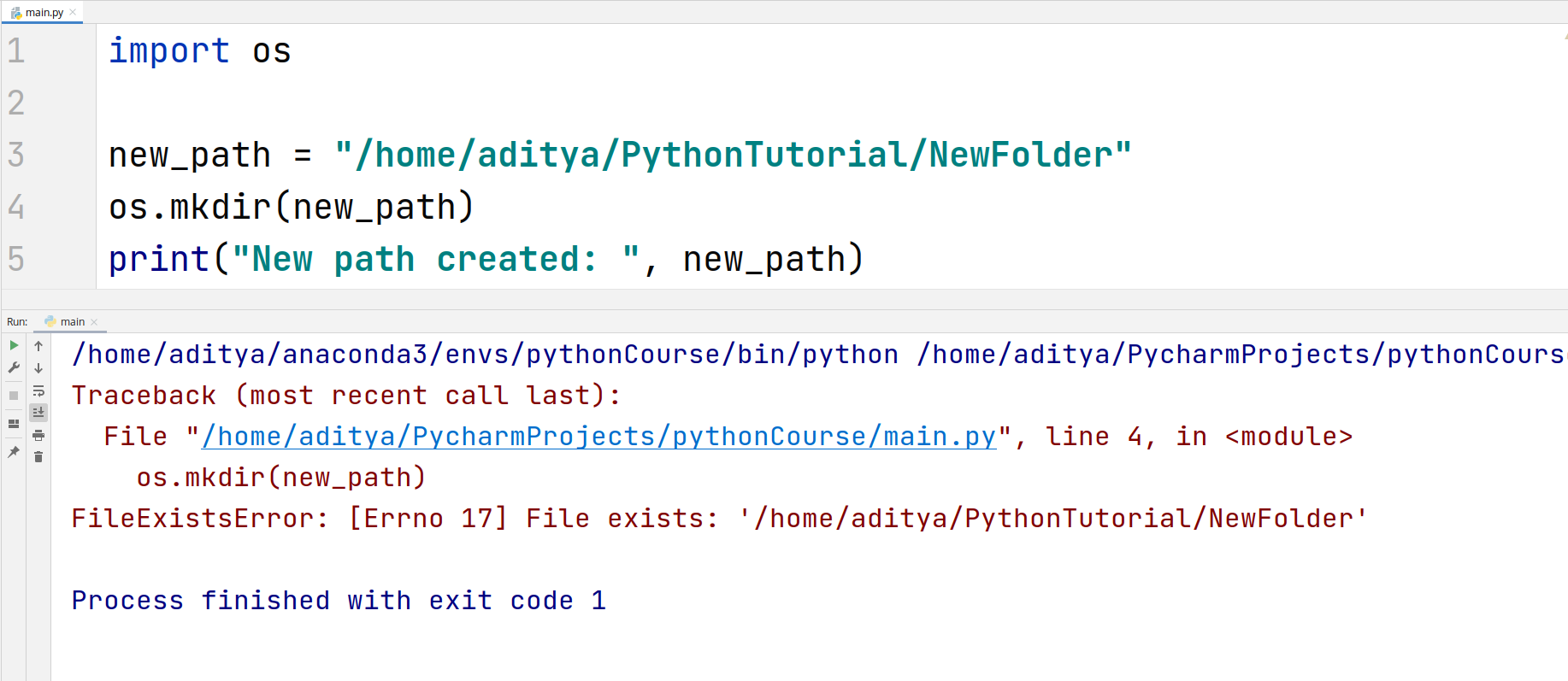Open run configuration wrench icon
The height and width of the screenshot is (681, 1568).
[x=14, y=368]
